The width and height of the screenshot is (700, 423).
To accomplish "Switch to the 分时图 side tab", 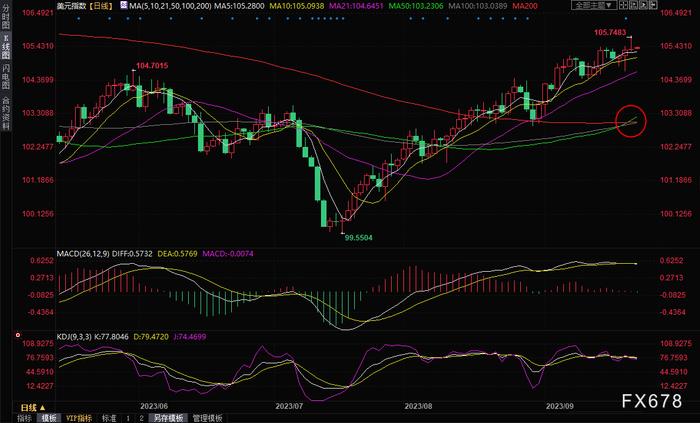I will click(x=6, y=16).
